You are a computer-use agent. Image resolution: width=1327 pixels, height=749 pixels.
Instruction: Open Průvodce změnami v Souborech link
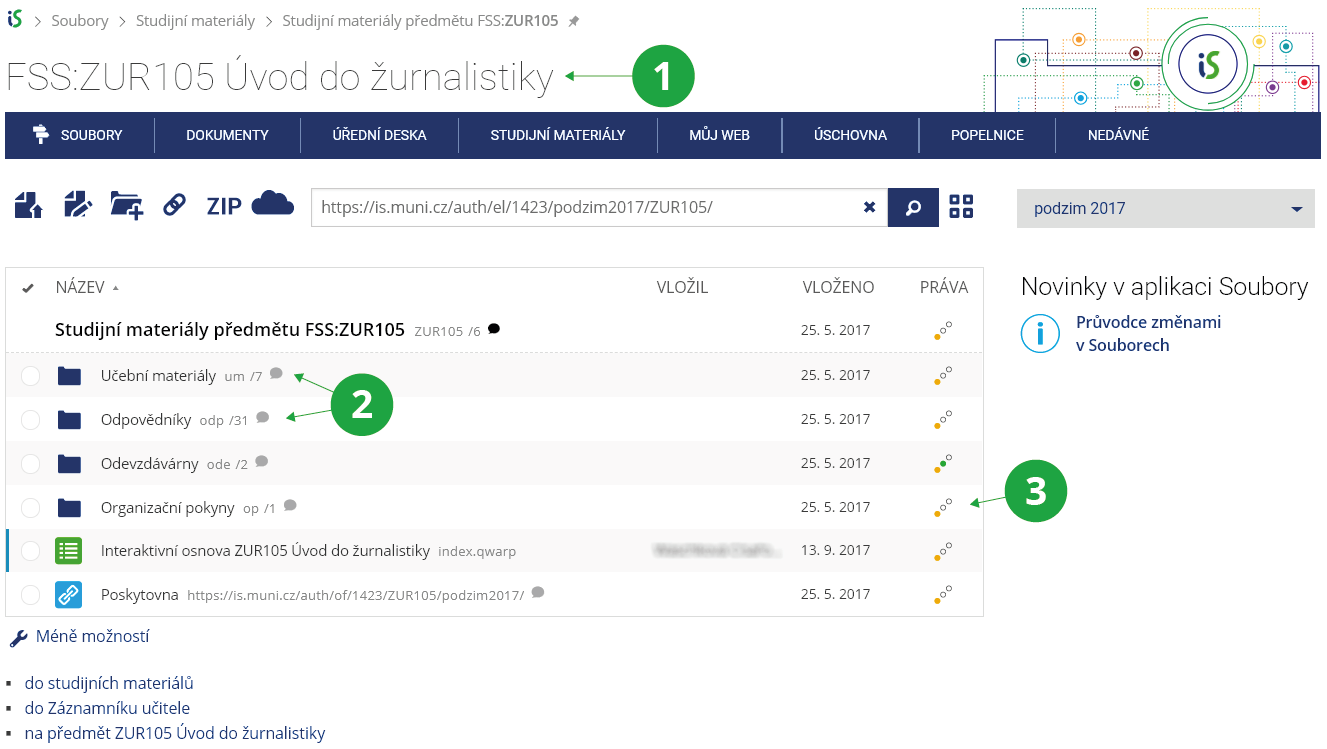coord(1148,333)
